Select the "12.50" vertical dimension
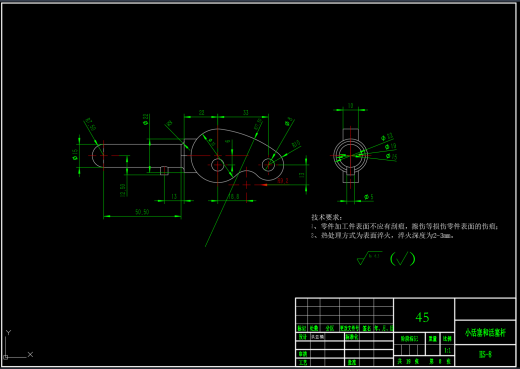Viewport: 520px width, 369px height. tap(123, 190)
